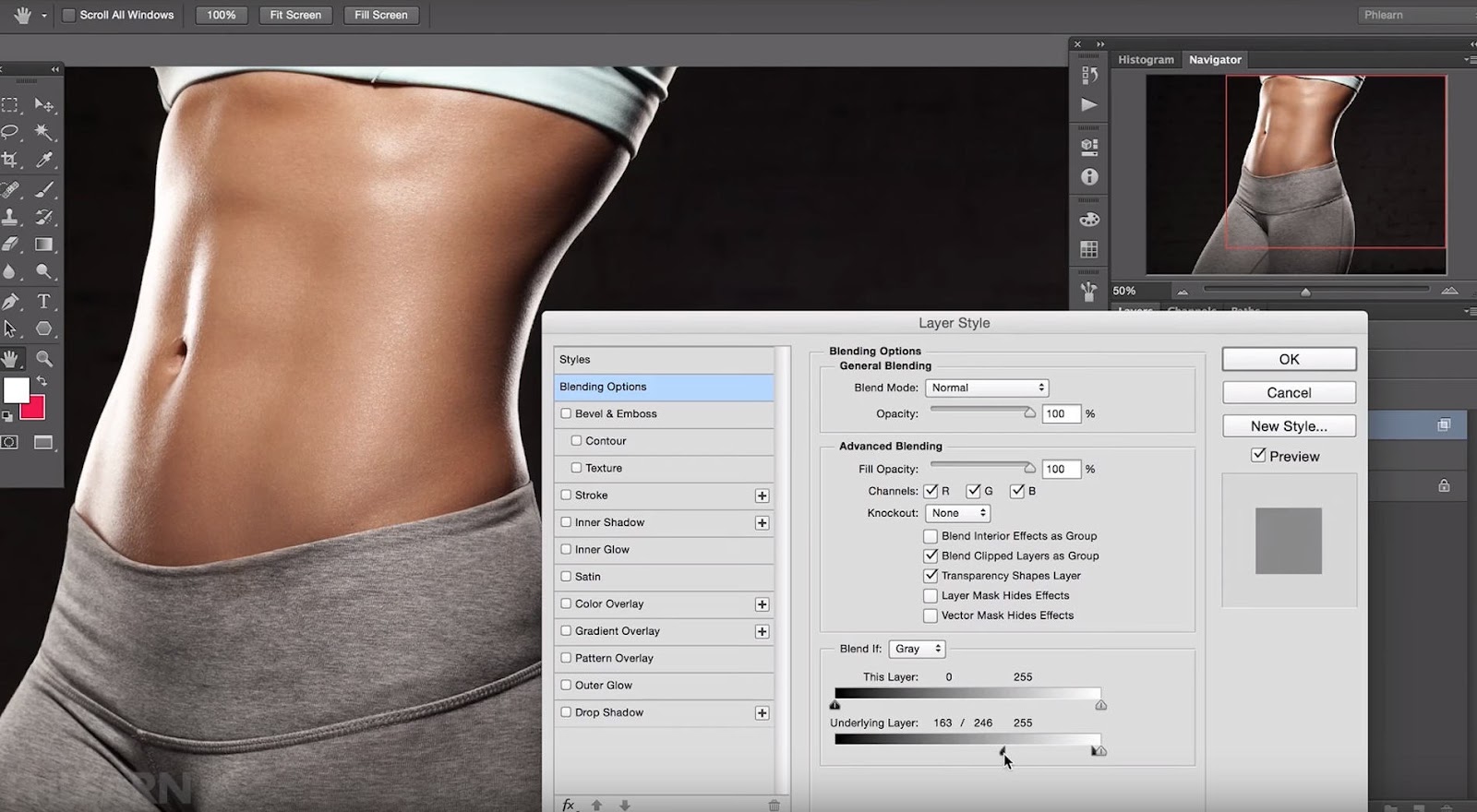Select Gradient Overlay in the list
Image resolution: width=1477 pixels, height=812 pixels.
click(664, 631)
